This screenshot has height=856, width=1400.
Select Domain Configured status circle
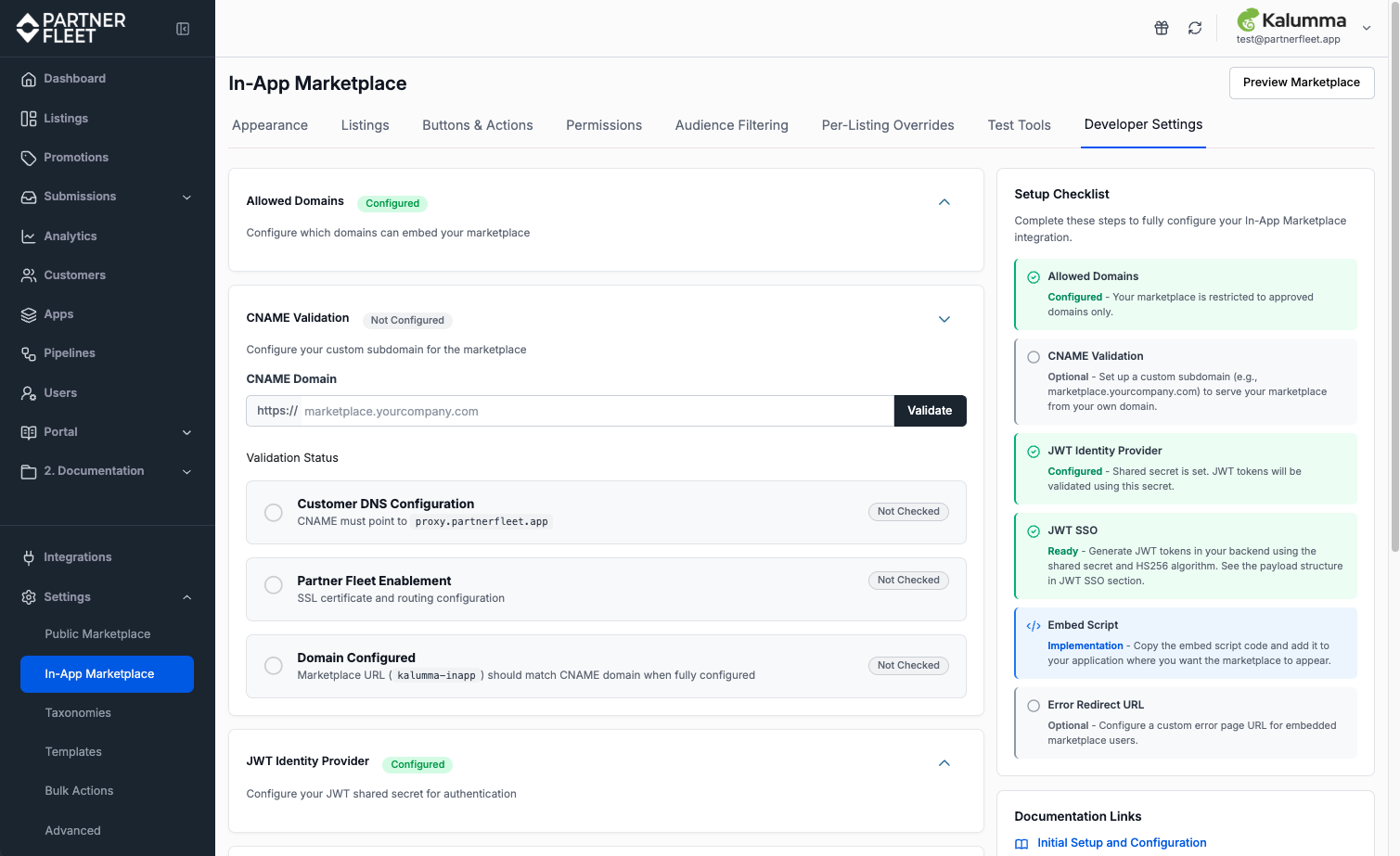(274, 666)
